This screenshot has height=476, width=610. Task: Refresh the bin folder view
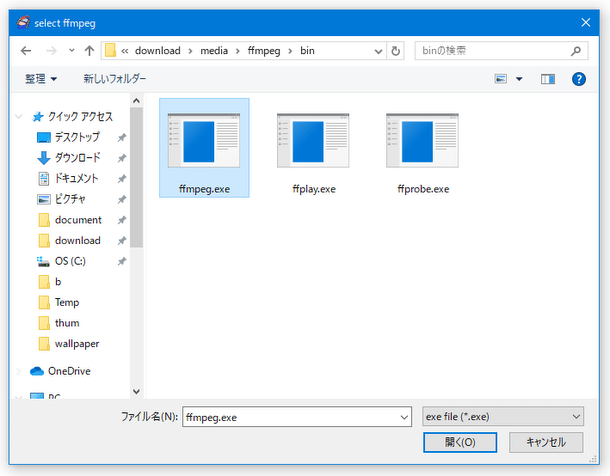coord(395,51)
